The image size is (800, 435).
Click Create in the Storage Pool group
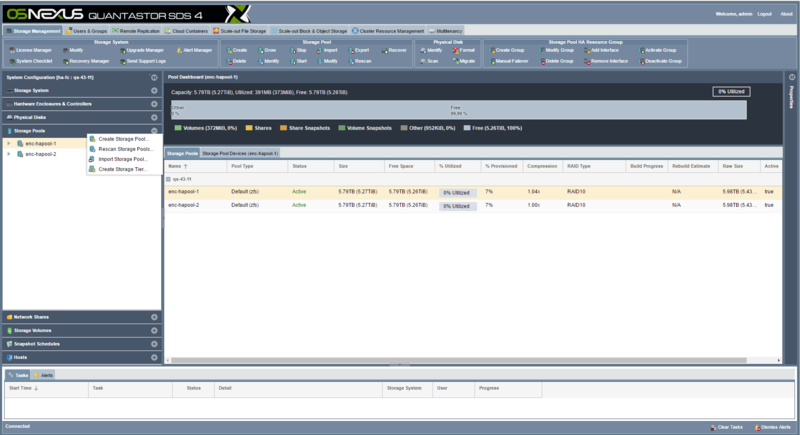(x=237, y=50)
